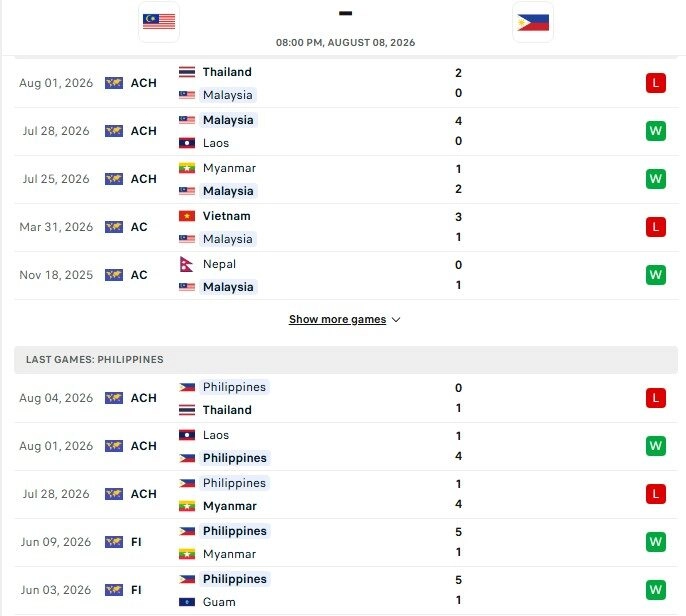Click green W badge for Malaysia vs Laos
This screenshot has width=686, height=616.
[655, 131]
